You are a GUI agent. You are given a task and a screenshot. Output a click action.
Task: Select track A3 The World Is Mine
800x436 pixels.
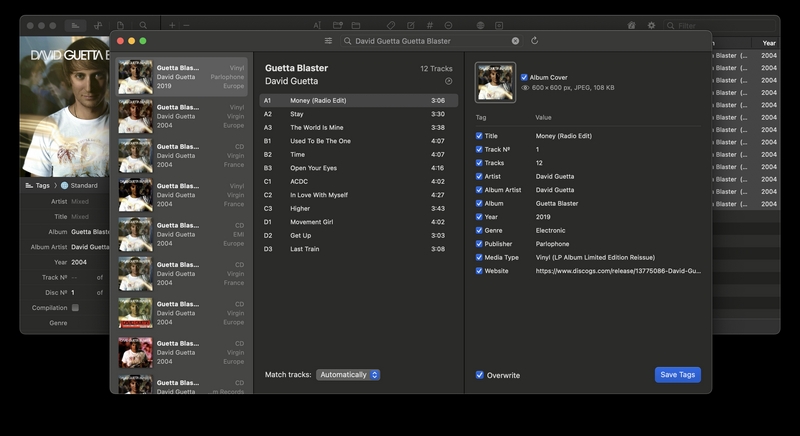coord(359,127)
